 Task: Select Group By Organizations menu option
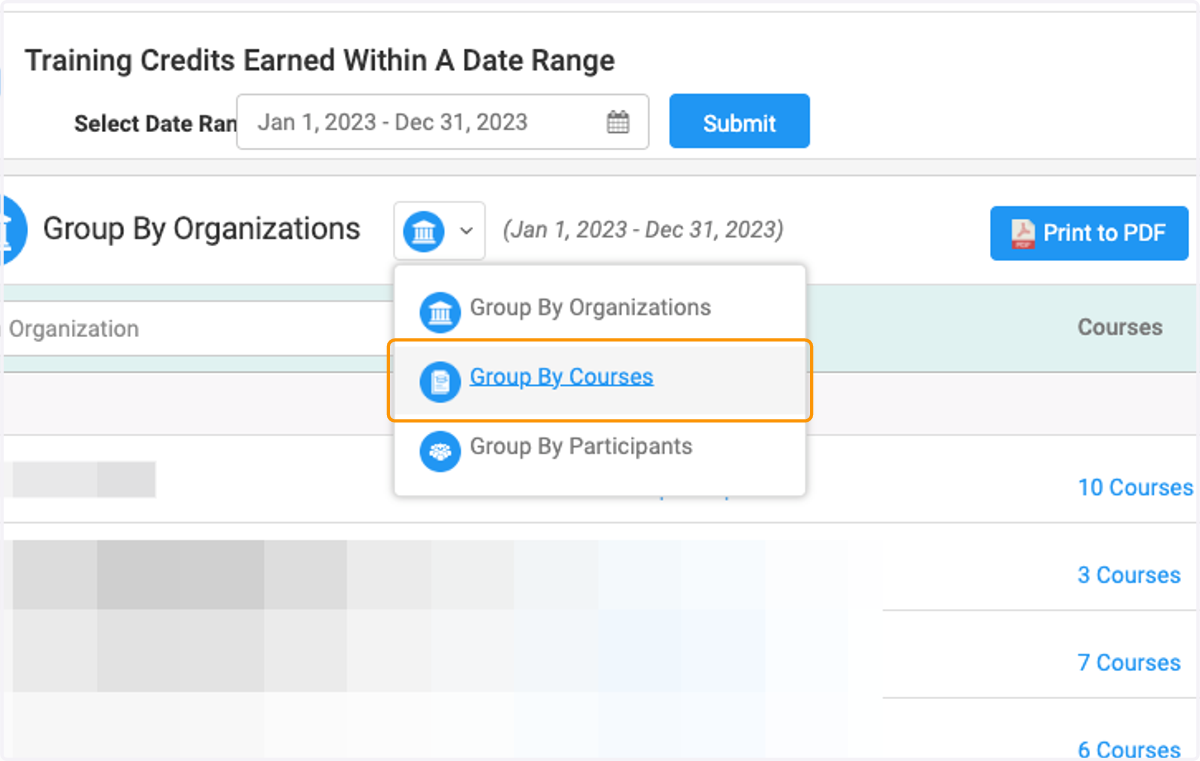(600, 309)
